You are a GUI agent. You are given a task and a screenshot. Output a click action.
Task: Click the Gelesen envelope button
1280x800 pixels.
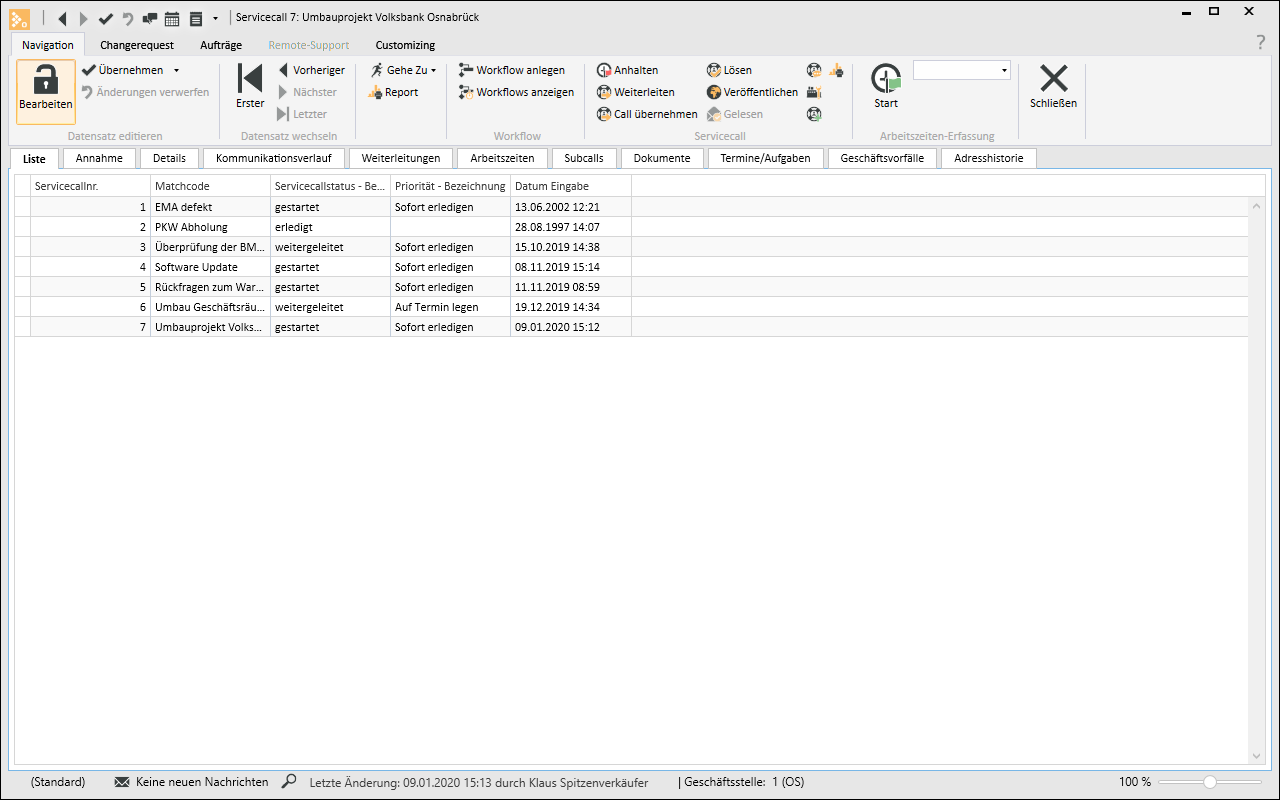tap(735, 114)
